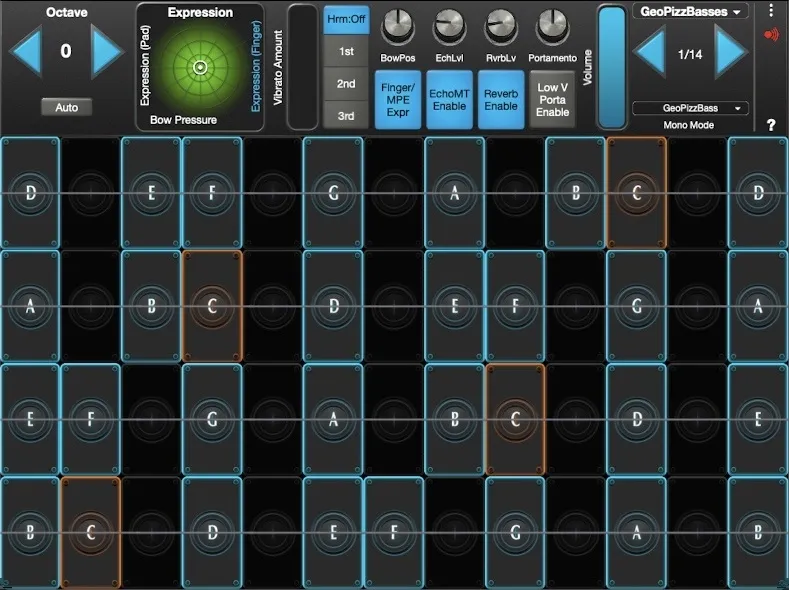Tap the orange C pad in the top row

click(x=637, y=193)
